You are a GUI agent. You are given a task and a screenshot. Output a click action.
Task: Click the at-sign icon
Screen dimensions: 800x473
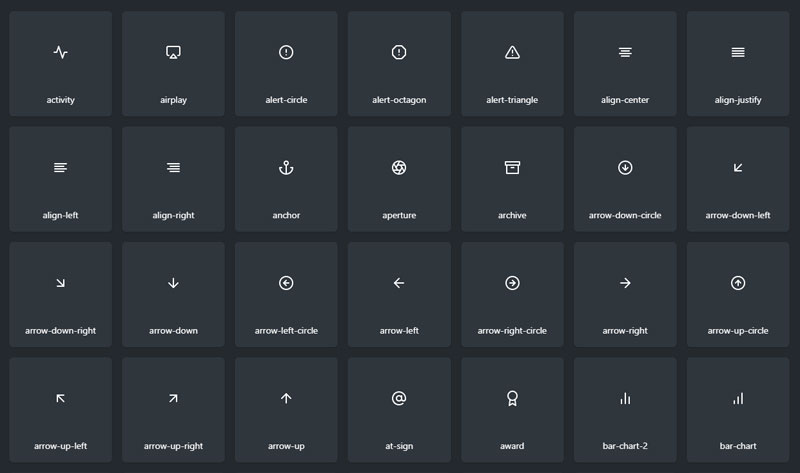click(399, 398)
